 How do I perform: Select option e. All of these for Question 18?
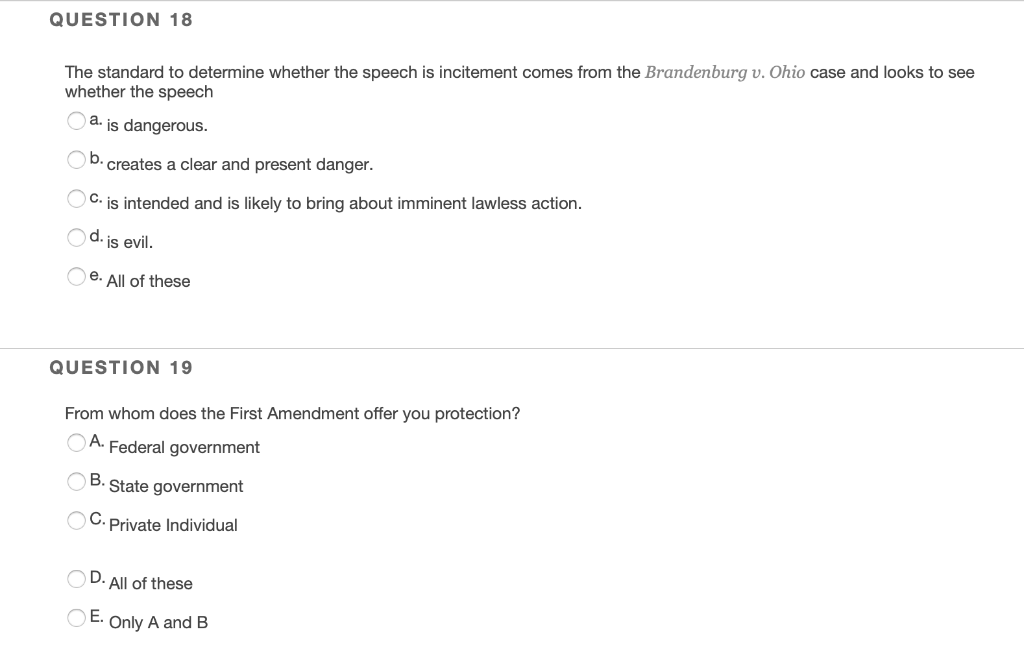[76, 276]
